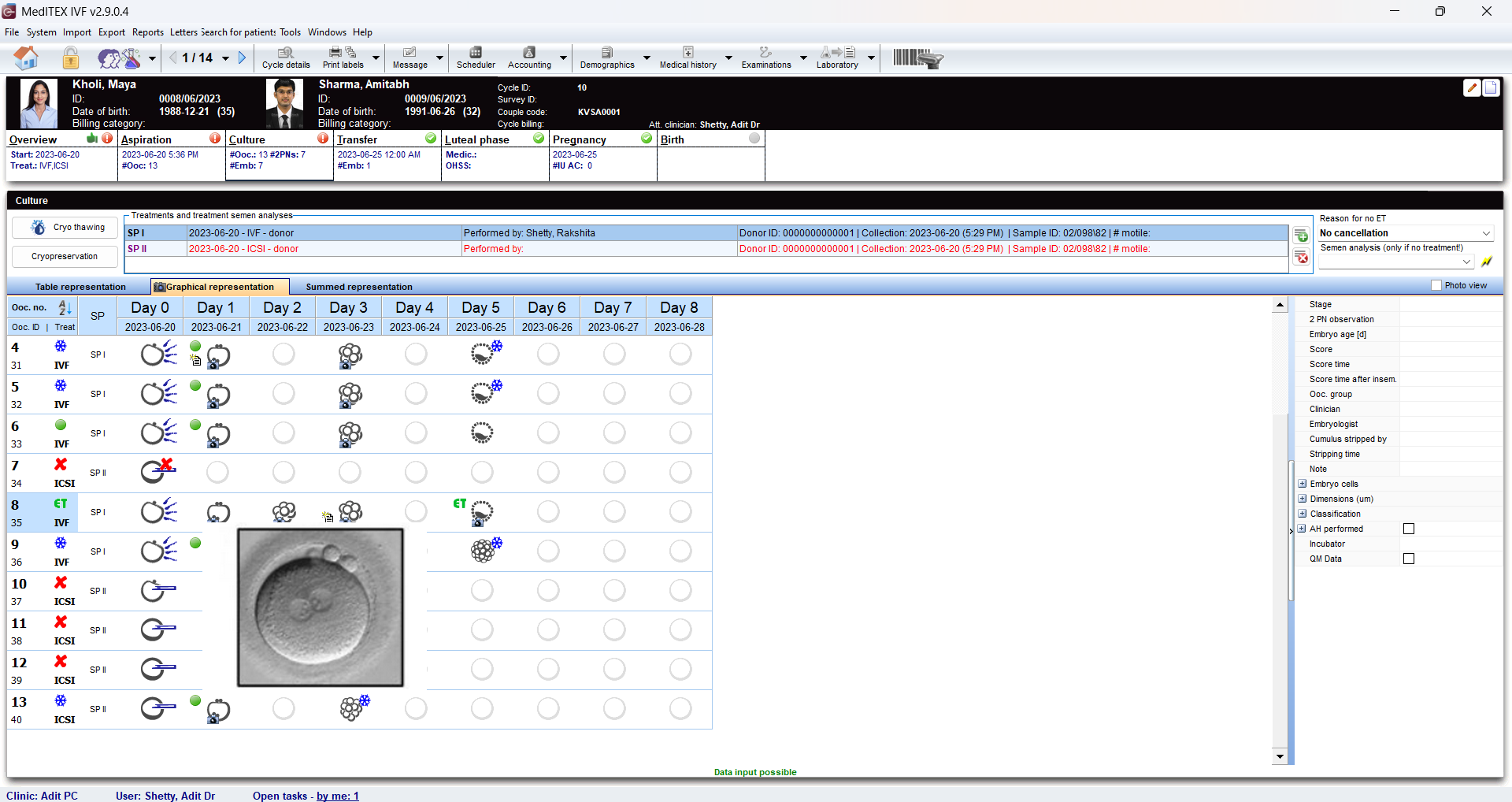Expand the Classification section
Viewport: 1512px width, 802px height.
[1303, 514]
